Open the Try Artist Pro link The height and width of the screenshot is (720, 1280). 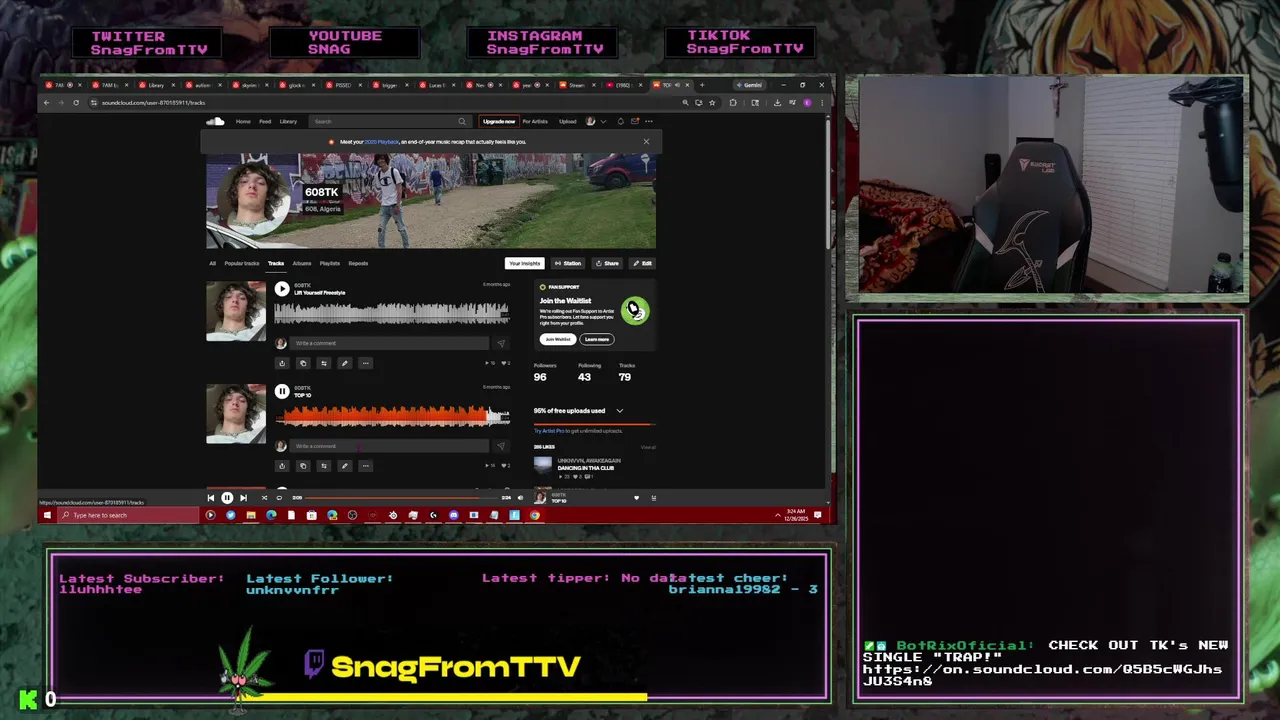(548, 431)
